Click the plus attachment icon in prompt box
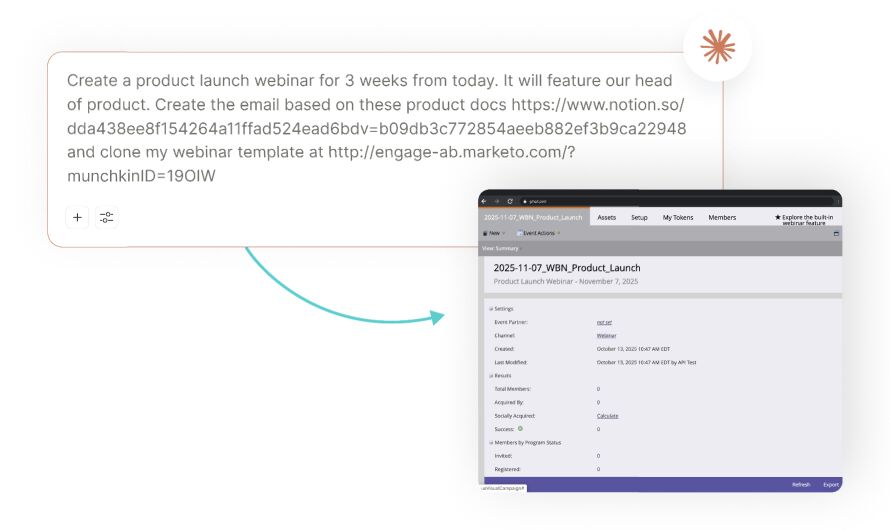This screenshot has width=890, height=530. (77, 217)
